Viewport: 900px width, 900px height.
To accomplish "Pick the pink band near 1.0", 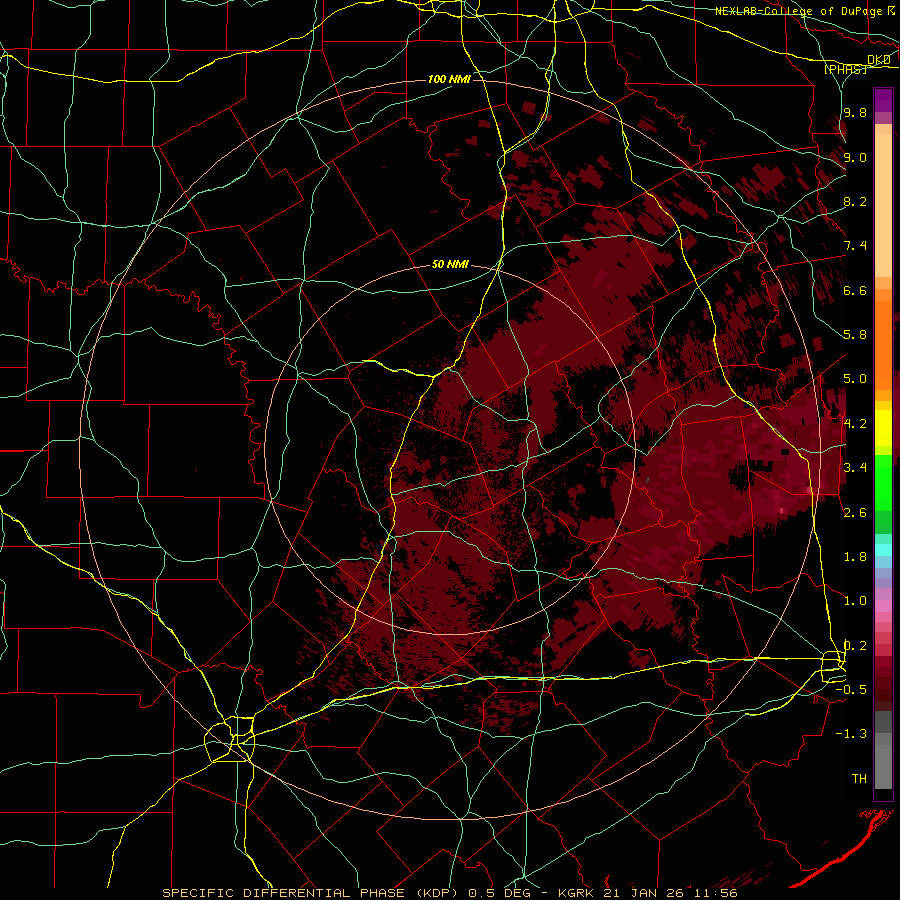I will [x=883, y=604].
